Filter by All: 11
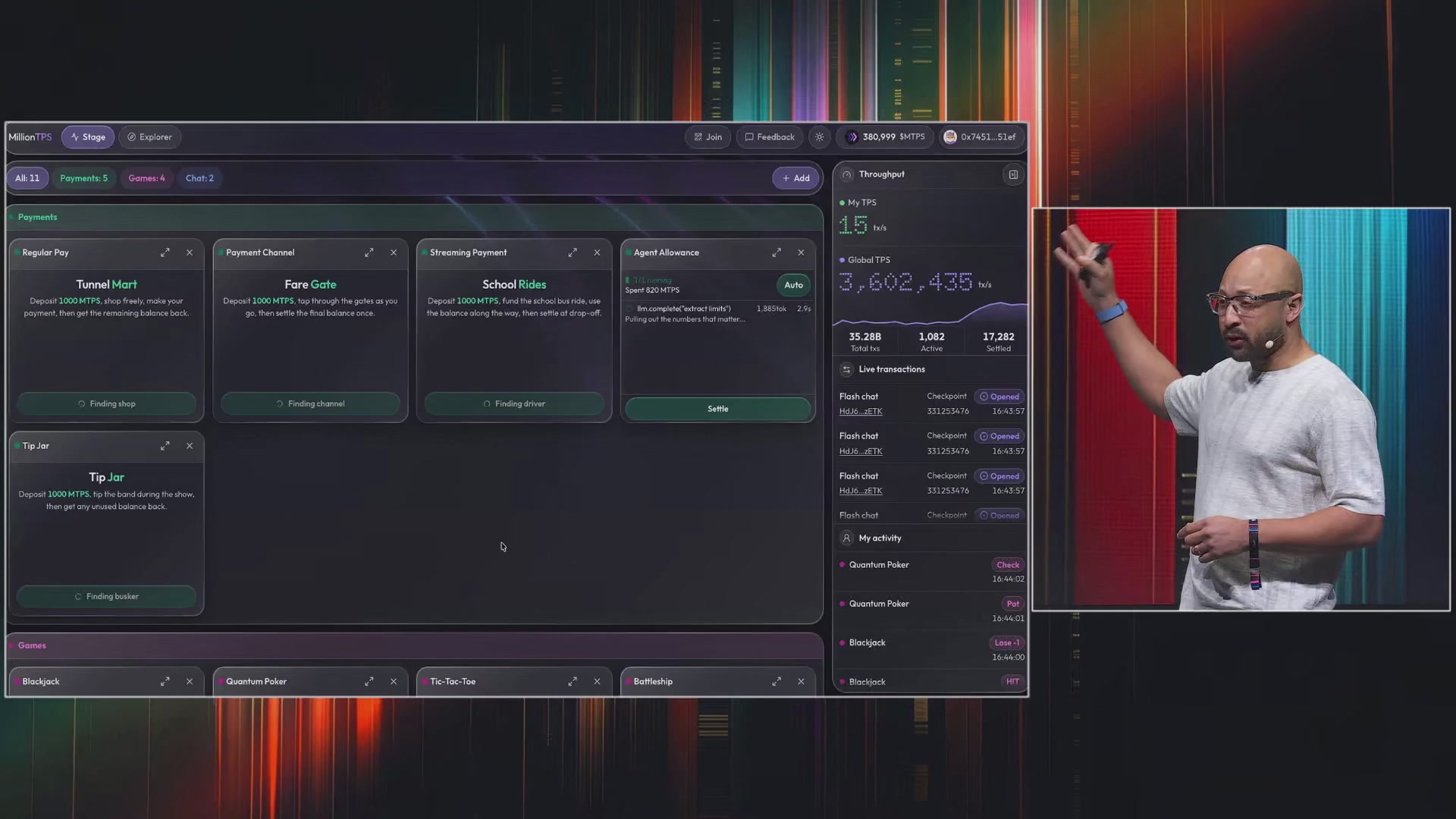Viewport: 1456px width, 819px height. pos(27,178)
